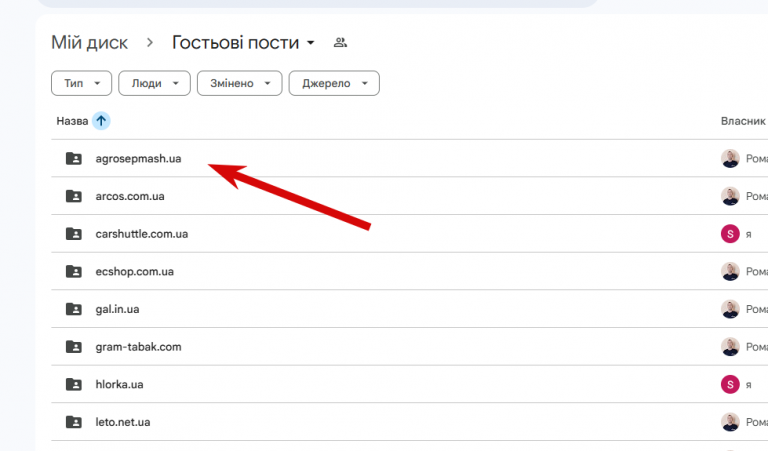Click the arcos.com.ua folder icon

[74, 196]
